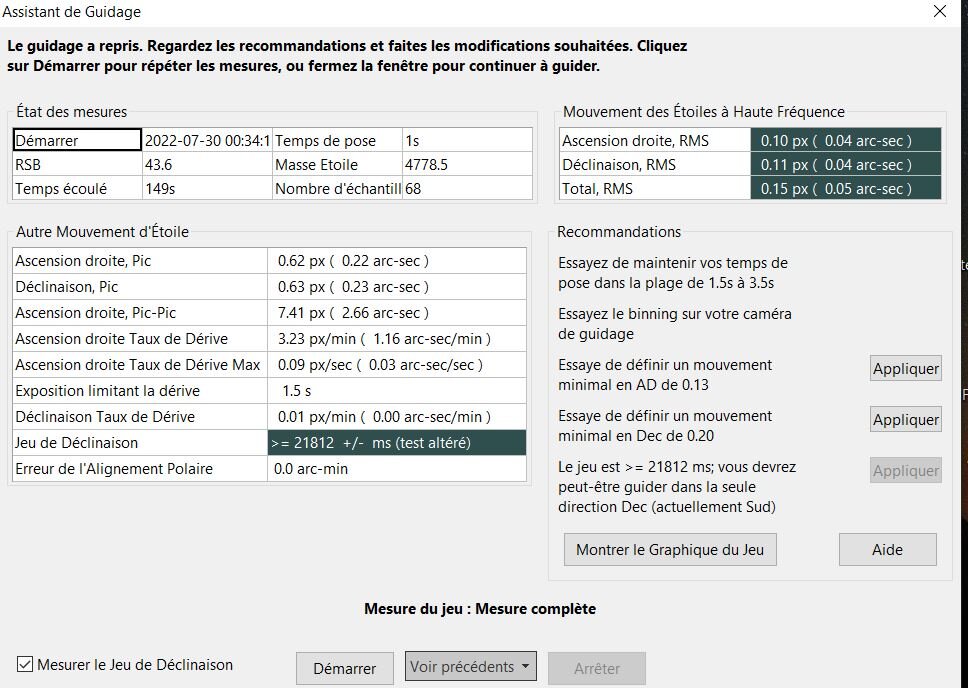Click Jeu de Déclinaison value >= 21812 ms
Screen dimensions: 968x688
tap(397, 443)
